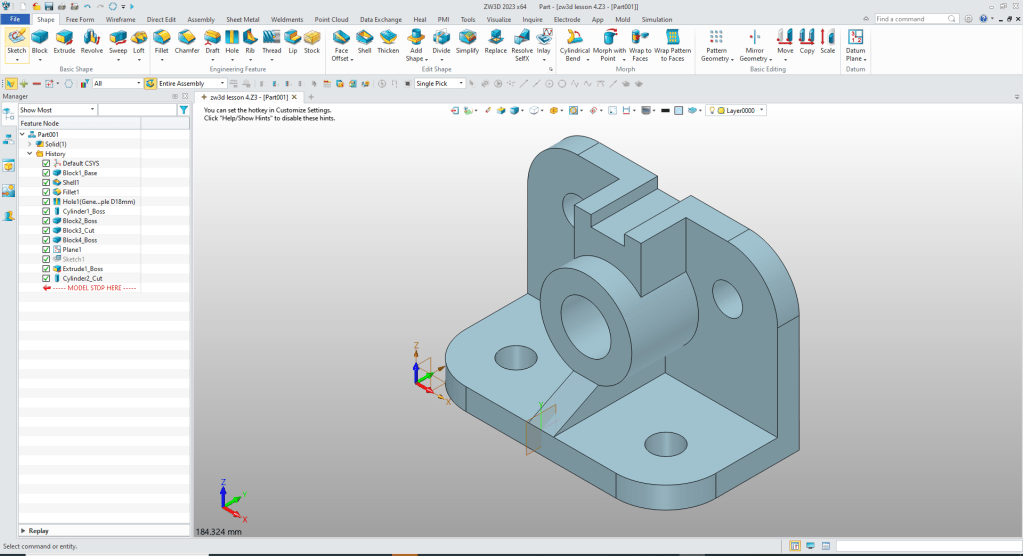Open the Layer0000 layer dropdown
This screenshot has width=1023, height=556.
point(763,110)
